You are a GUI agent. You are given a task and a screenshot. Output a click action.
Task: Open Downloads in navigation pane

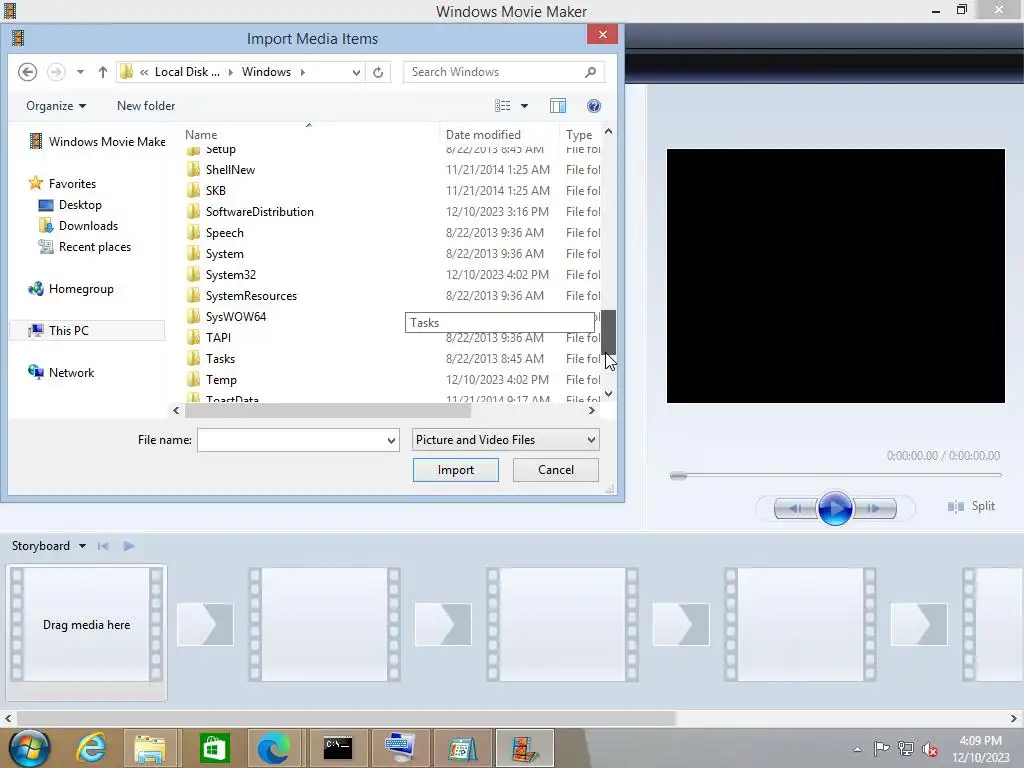78,226
